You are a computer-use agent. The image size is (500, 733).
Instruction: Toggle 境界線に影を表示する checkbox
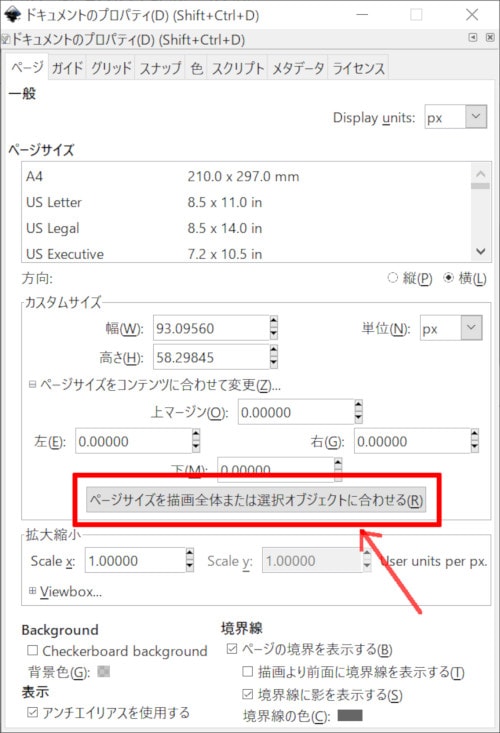click(x=247, y=694)
